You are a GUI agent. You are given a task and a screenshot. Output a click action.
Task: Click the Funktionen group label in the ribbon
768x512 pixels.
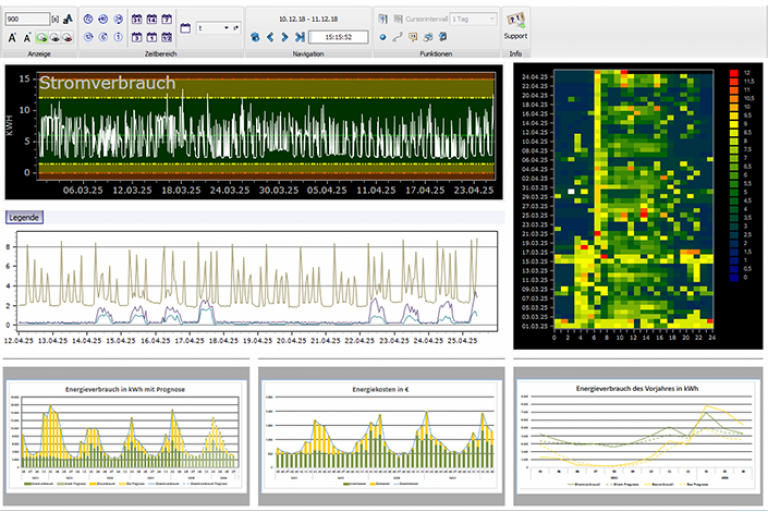click(x=435, y=53)
